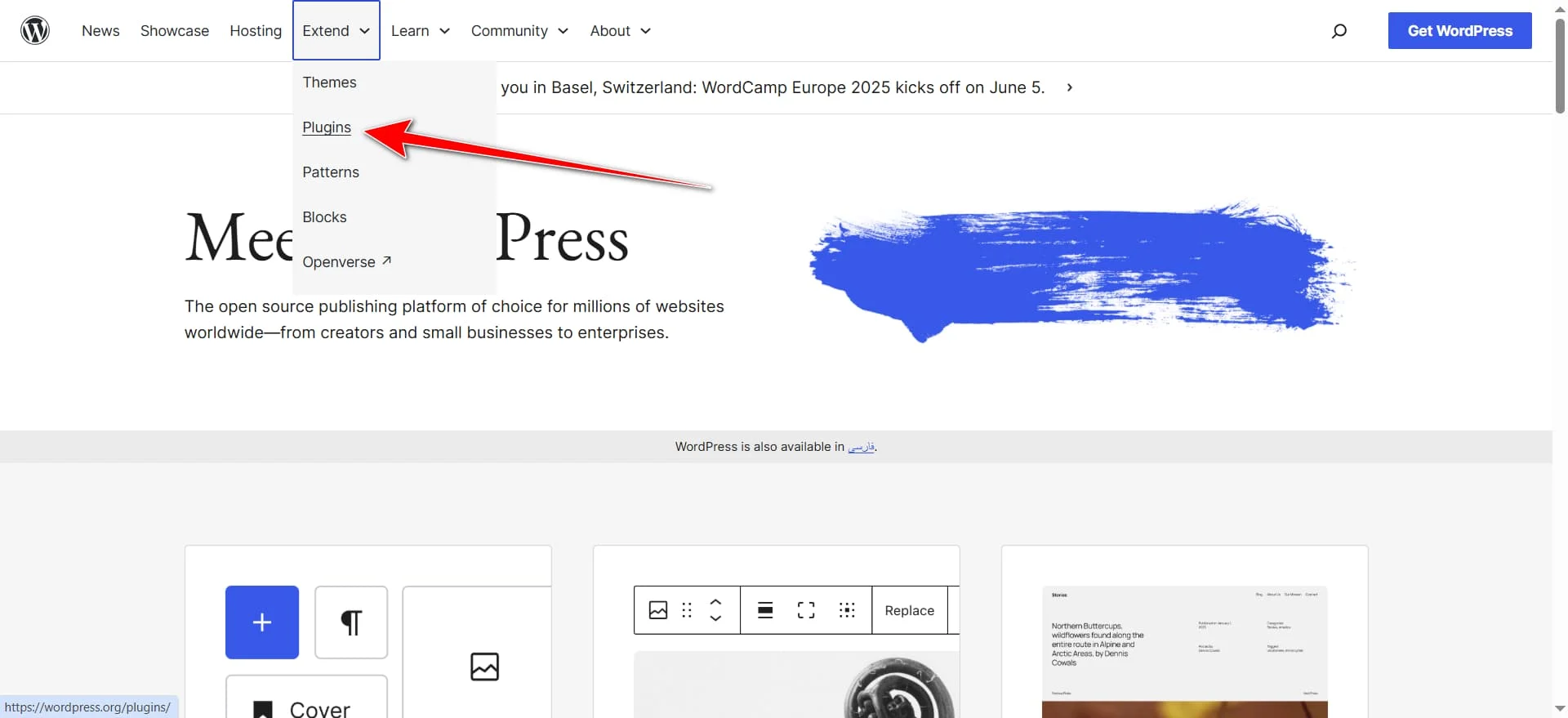
Task: Open the Showcase menu item
Action: (175, 31)
